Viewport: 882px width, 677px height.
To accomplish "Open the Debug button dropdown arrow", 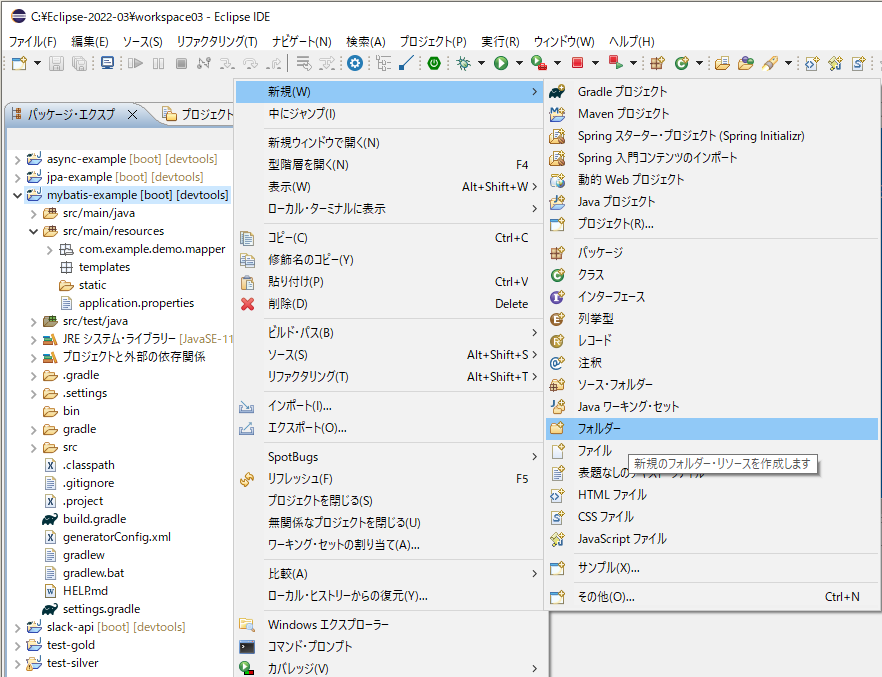I will [x=481, y=63].
